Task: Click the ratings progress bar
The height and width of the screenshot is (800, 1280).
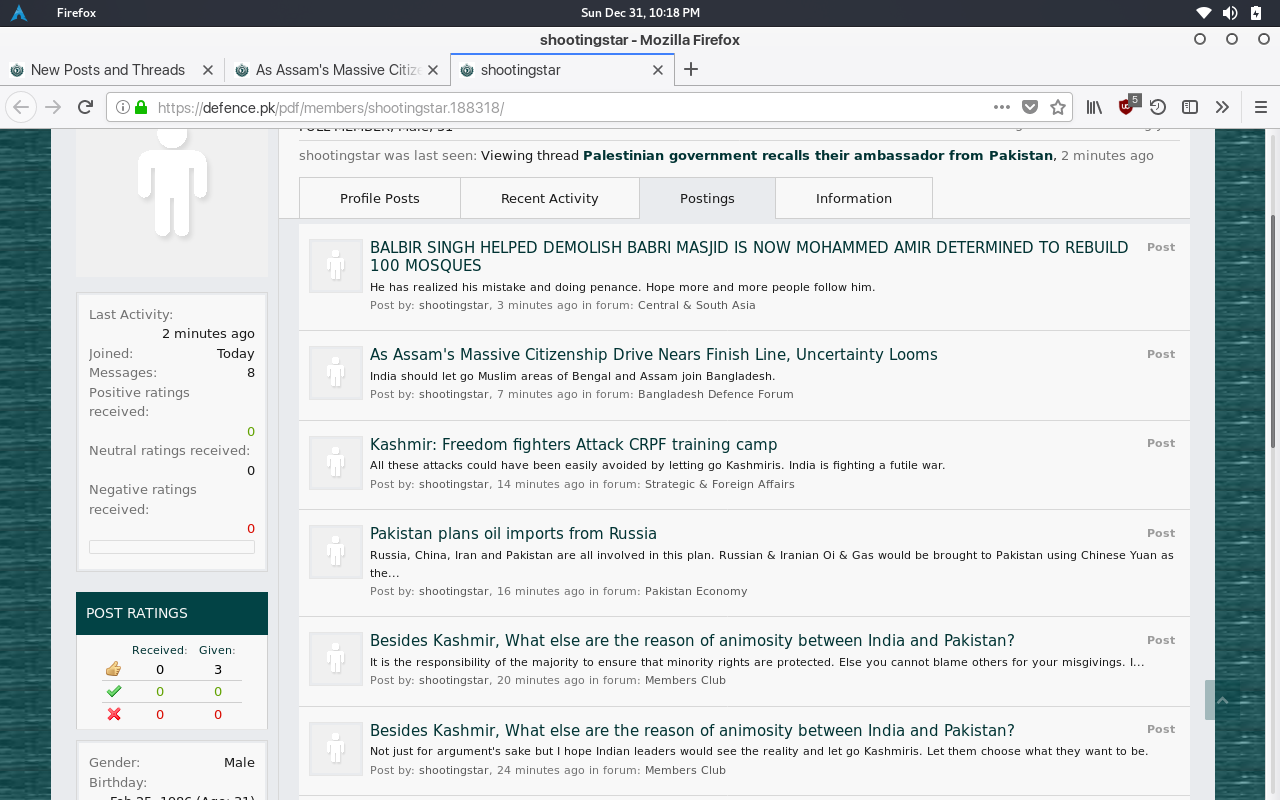Action: [x=172, y=547]
